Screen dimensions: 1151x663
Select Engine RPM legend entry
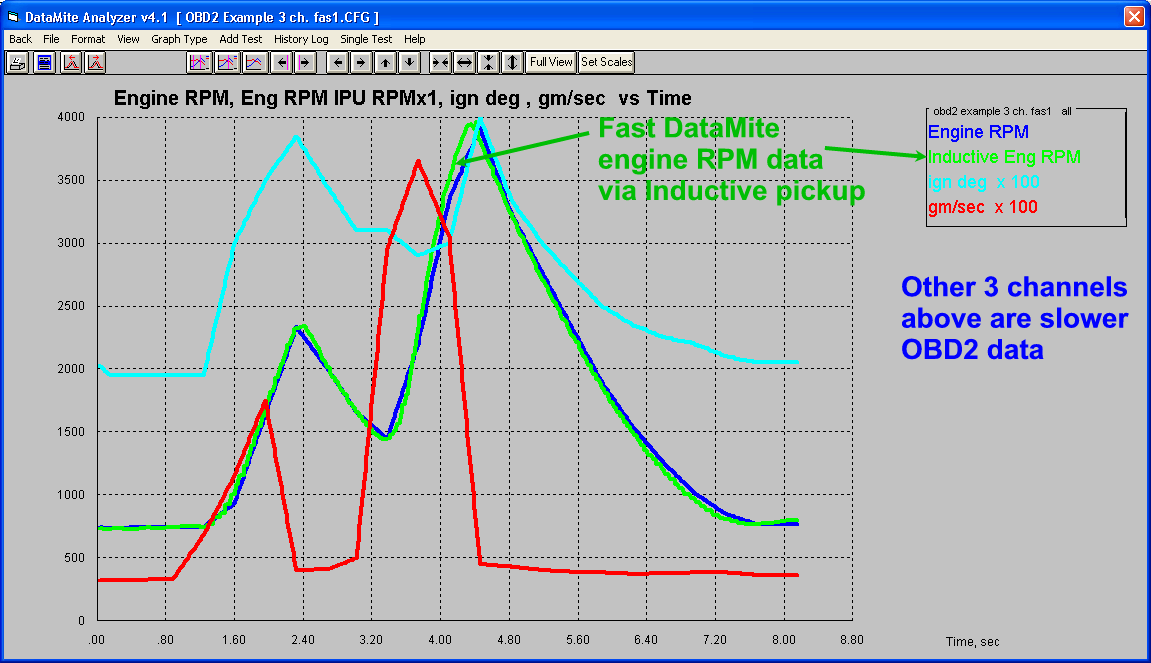click(978, 132)
